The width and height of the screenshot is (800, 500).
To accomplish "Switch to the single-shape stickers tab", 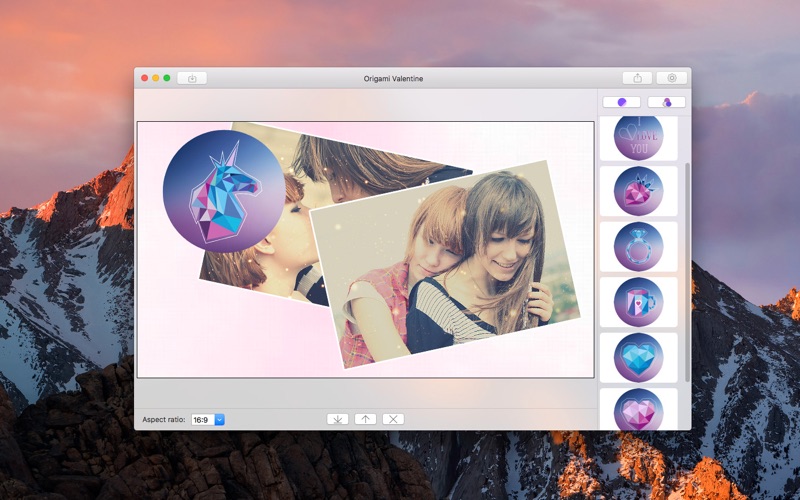I will coord(621,102).
